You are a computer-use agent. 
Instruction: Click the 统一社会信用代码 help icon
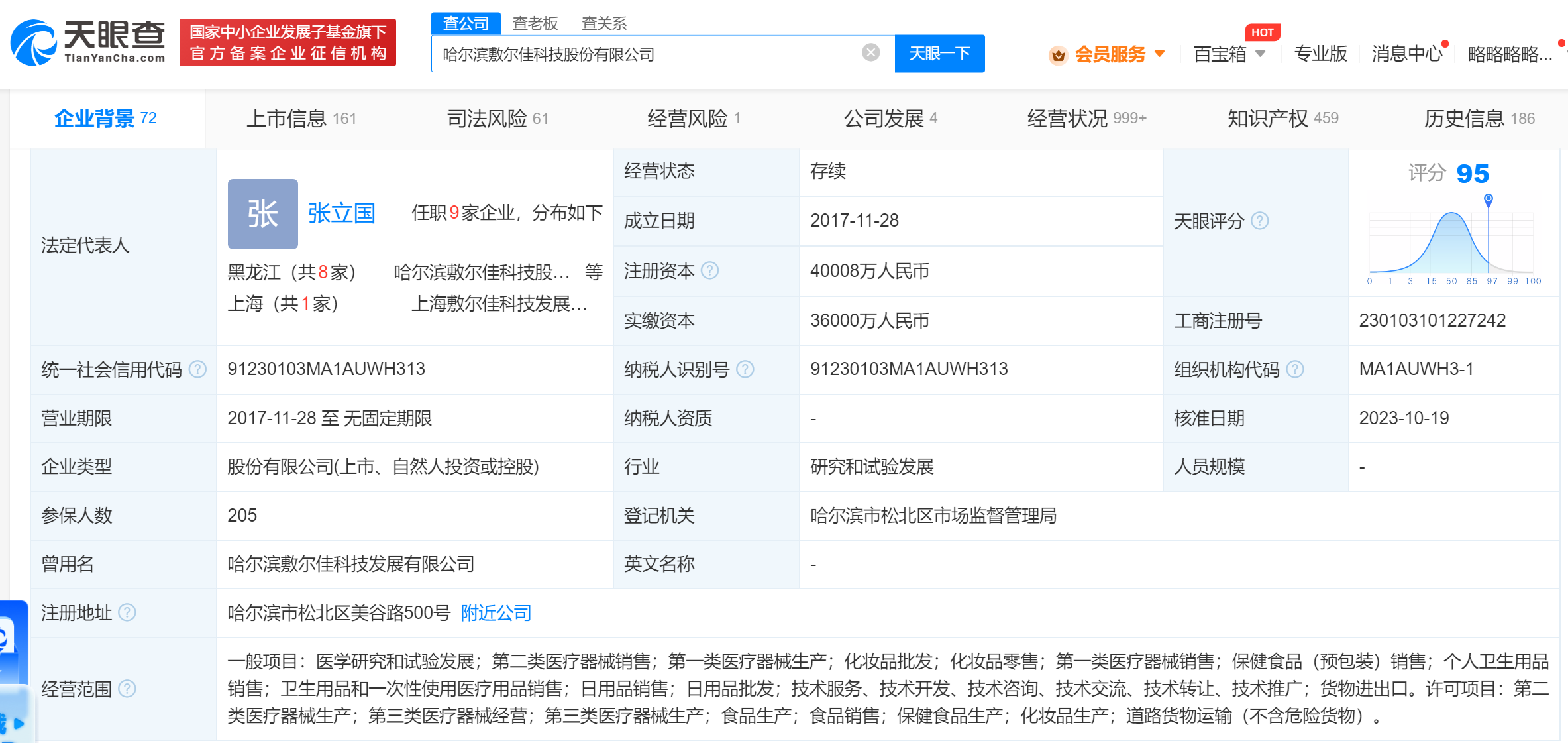[x=197, y=370]
